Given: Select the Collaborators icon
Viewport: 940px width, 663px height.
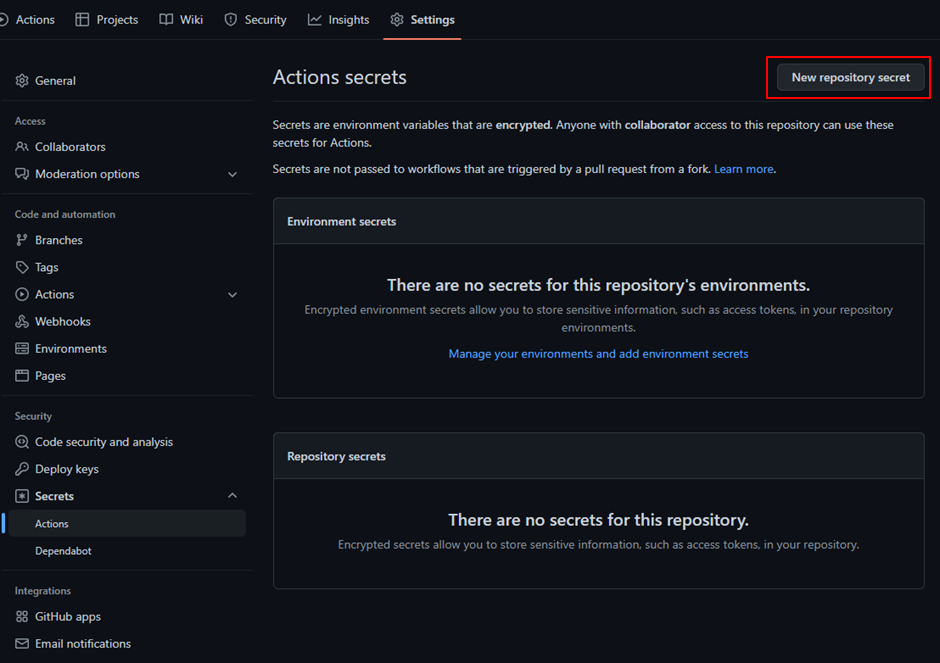Looking at the screenshot, I should point(21,146).
